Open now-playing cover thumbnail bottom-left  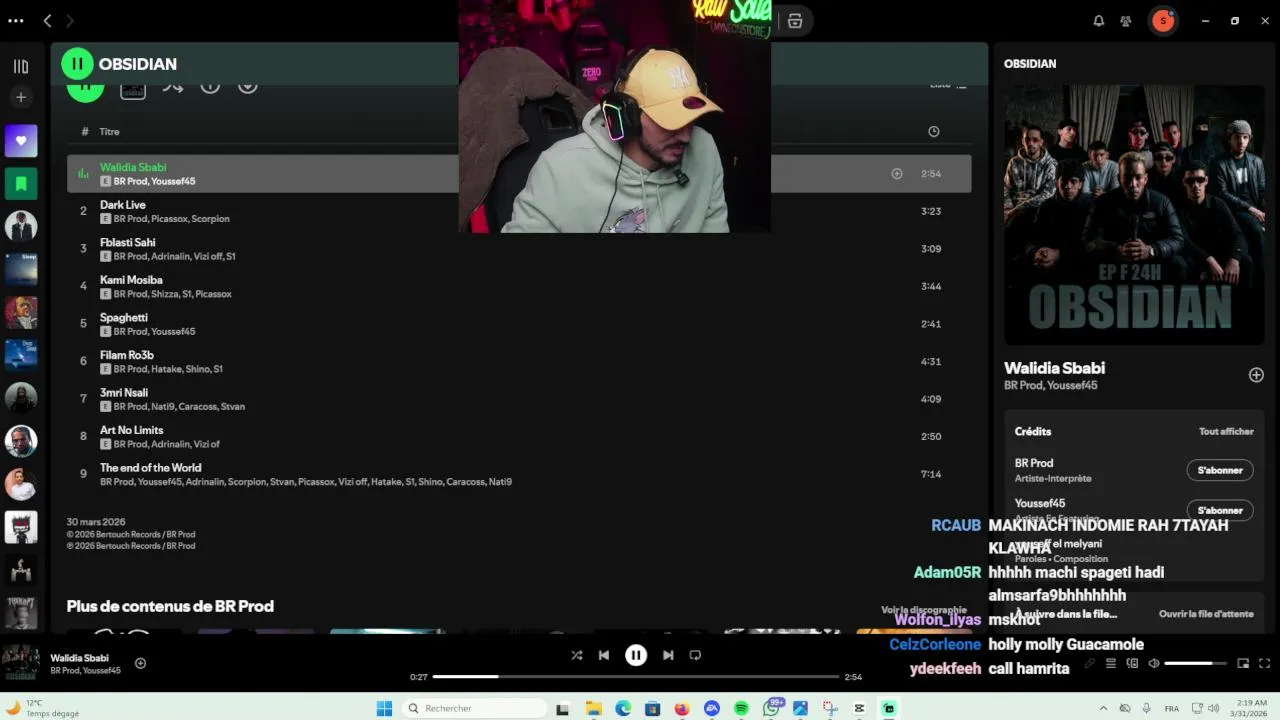pyautogui.click(x=21, y=663)
